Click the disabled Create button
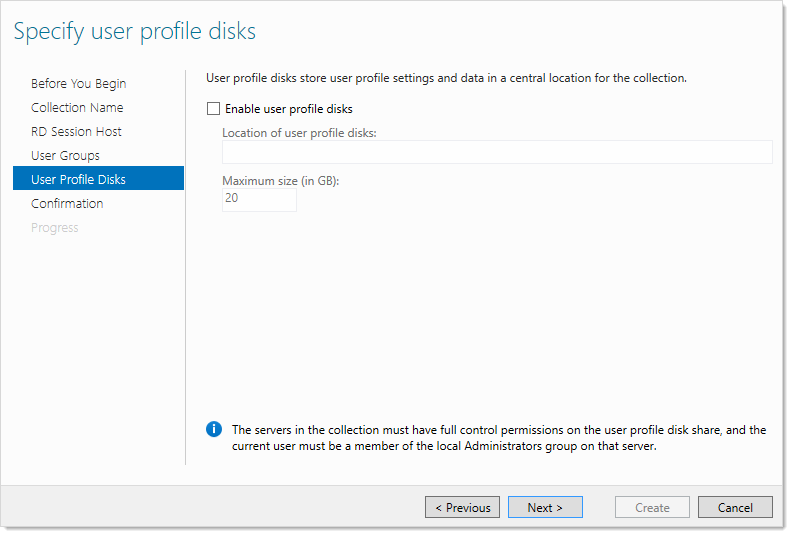The width and height of the screenshot is (791, 535). pyautogui.click(x=652, y=507)
